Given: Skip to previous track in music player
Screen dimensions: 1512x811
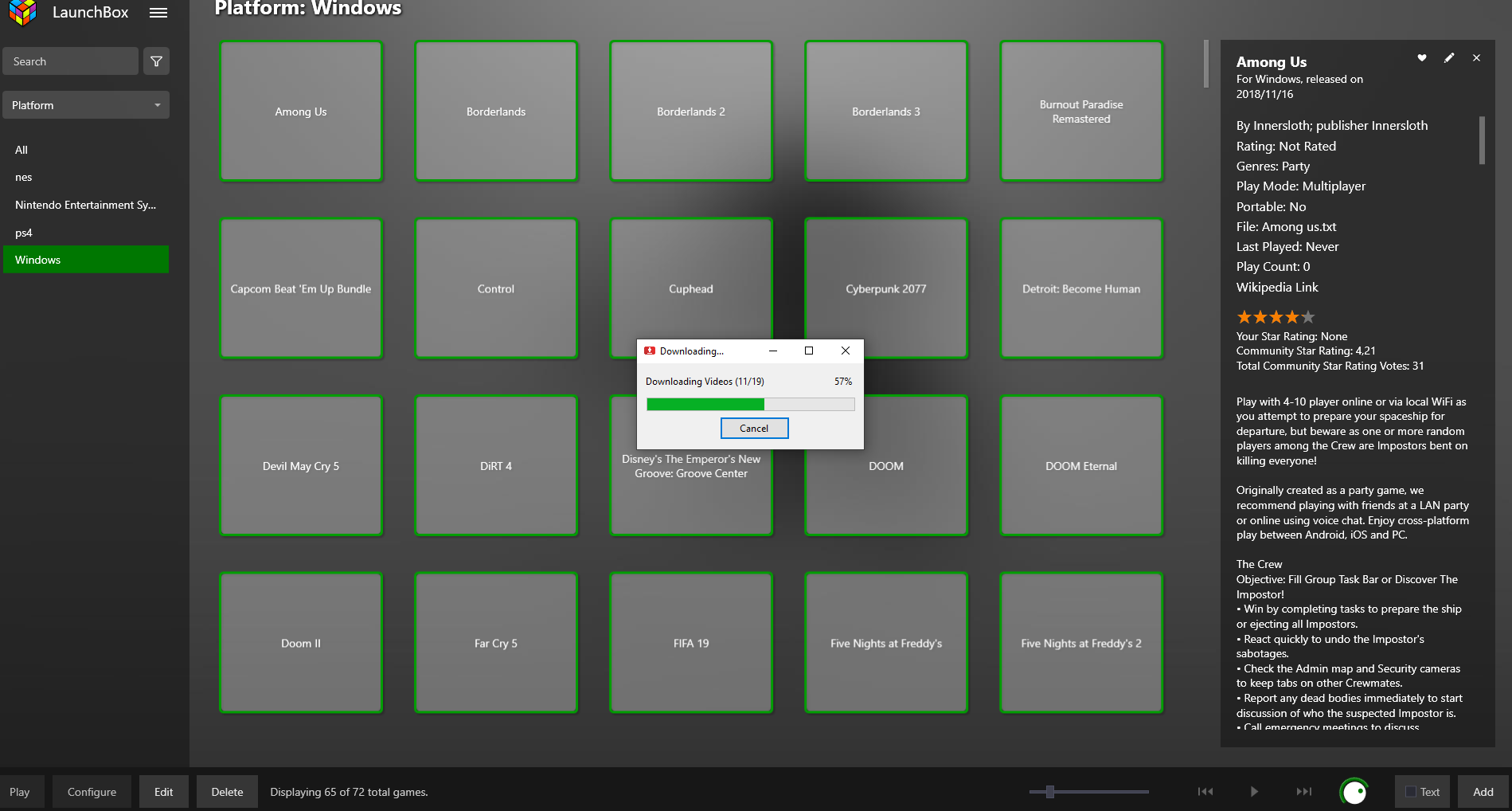Looking at the screenshot, I should 1205,792.
